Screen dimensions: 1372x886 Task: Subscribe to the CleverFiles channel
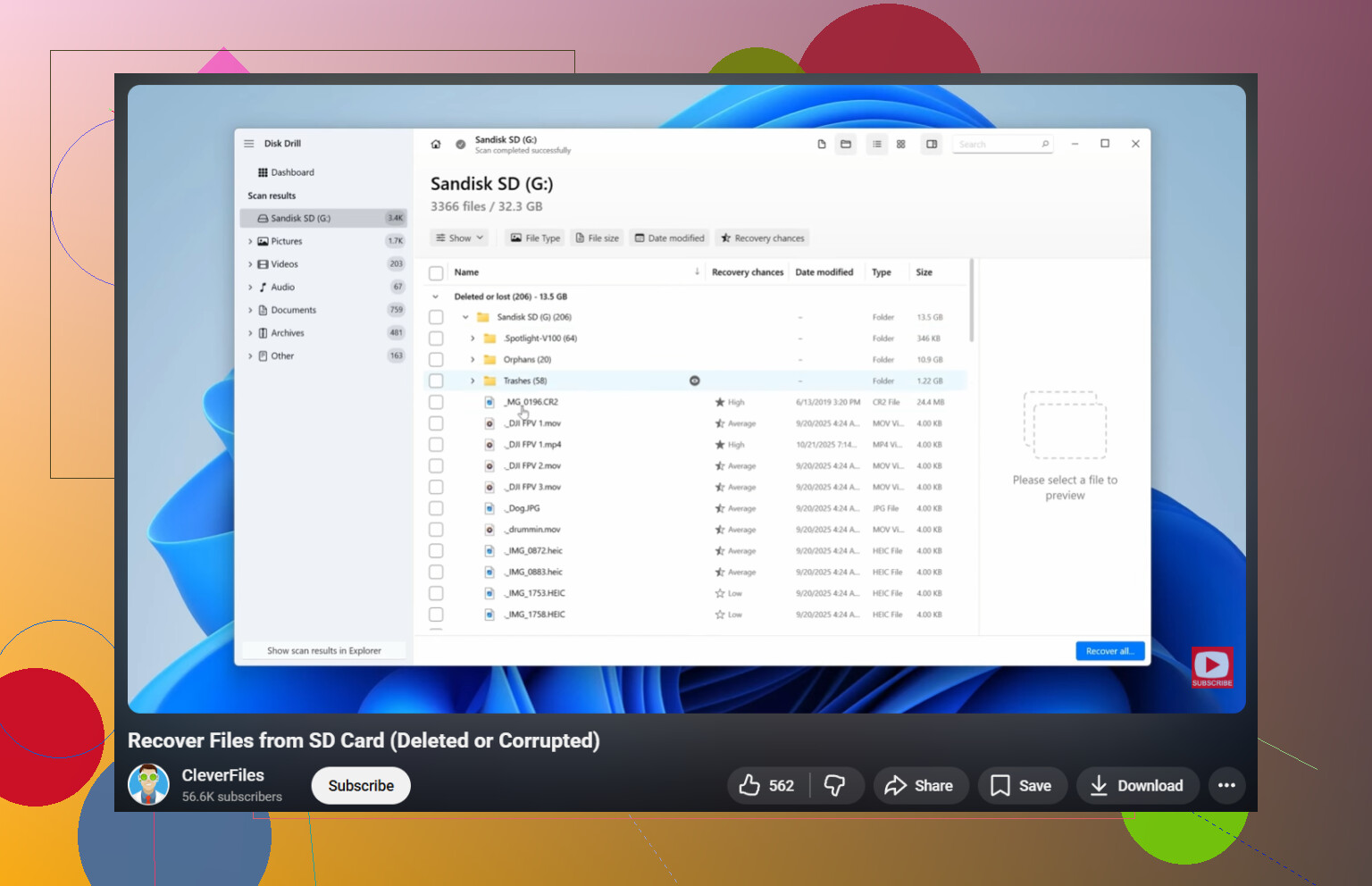pyautogui.click(x=361, y=785)
